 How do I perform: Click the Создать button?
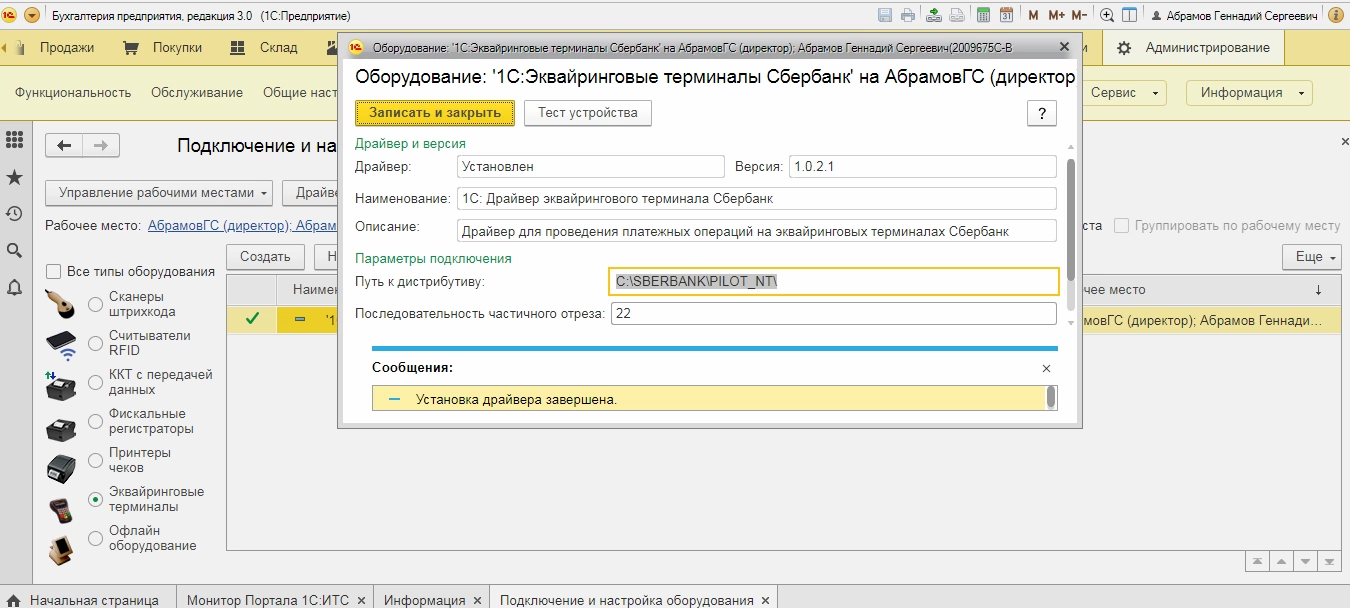click(265, 257)
